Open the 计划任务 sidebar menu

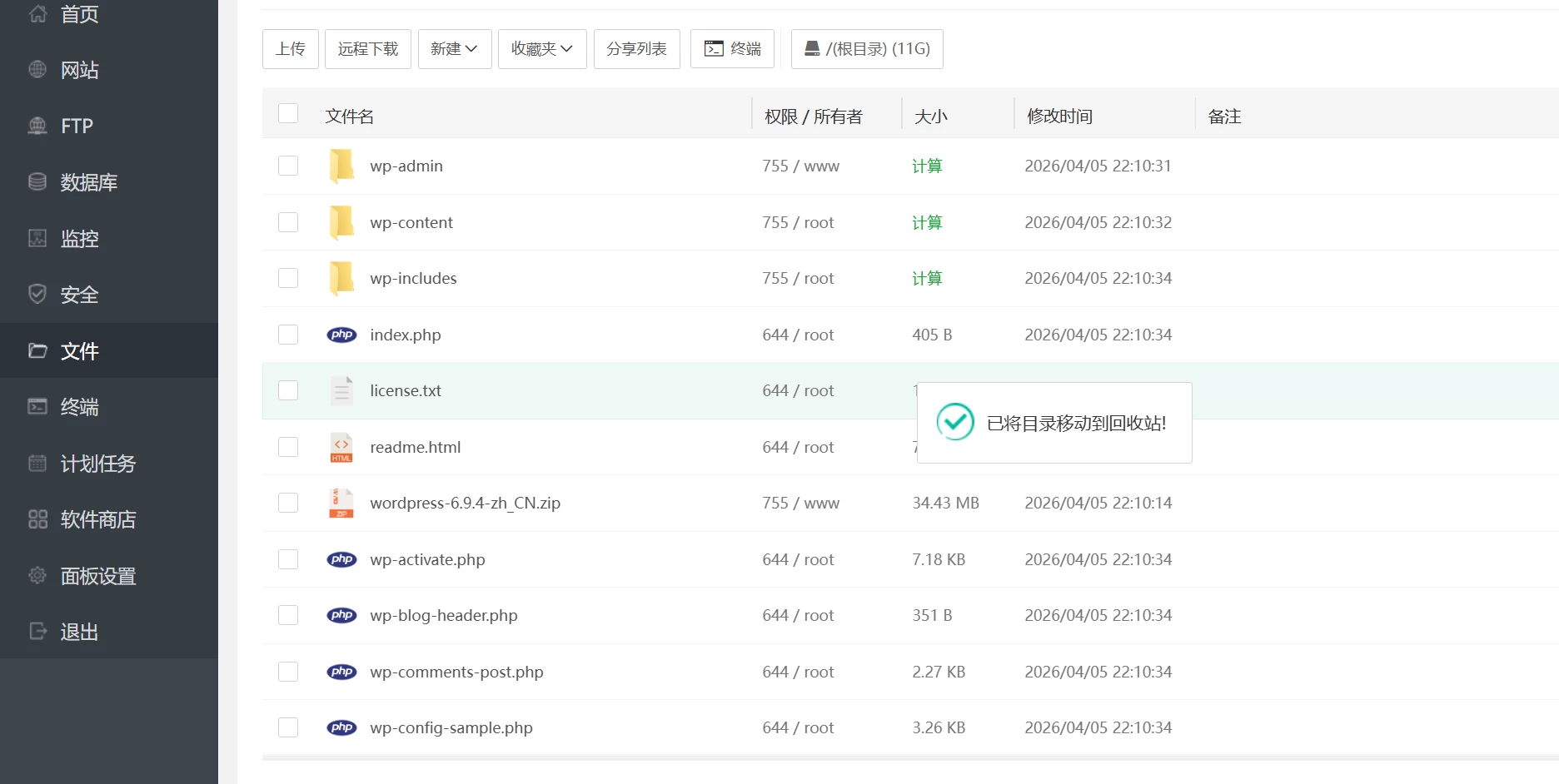97,464
